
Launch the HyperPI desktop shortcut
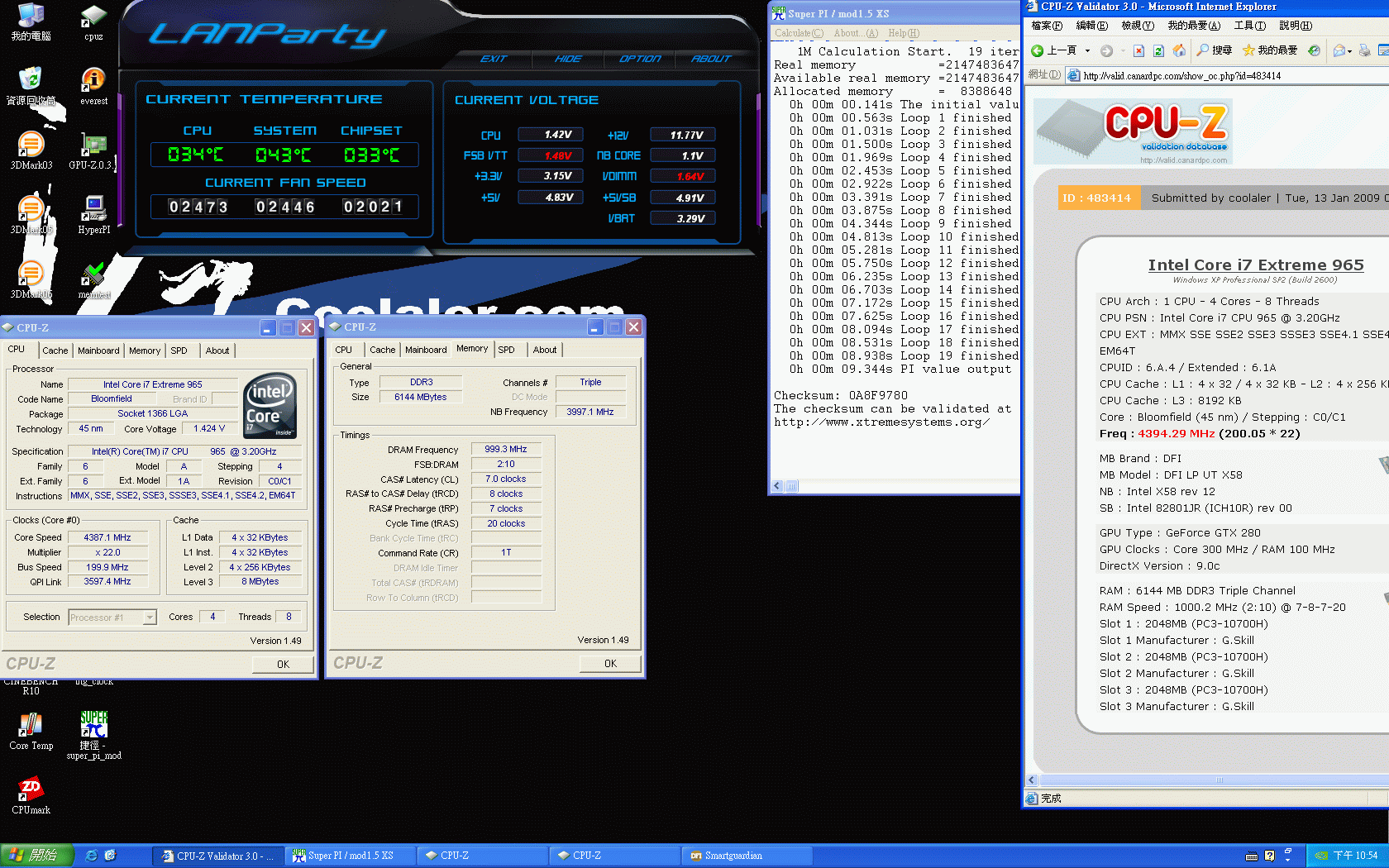click(x=93, y=210)
